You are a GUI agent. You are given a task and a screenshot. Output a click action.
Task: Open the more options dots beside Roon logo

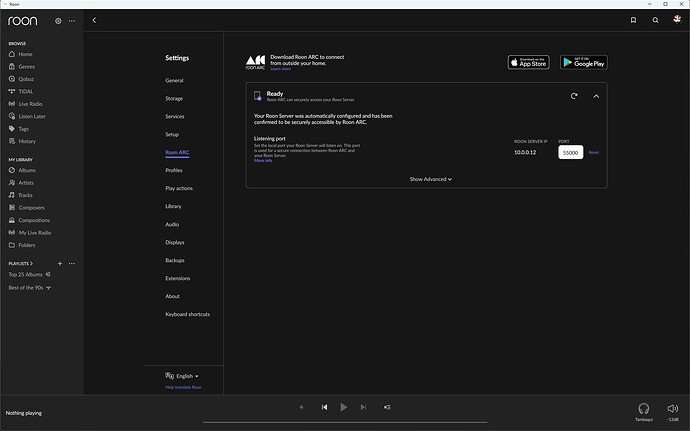point(72,21)
